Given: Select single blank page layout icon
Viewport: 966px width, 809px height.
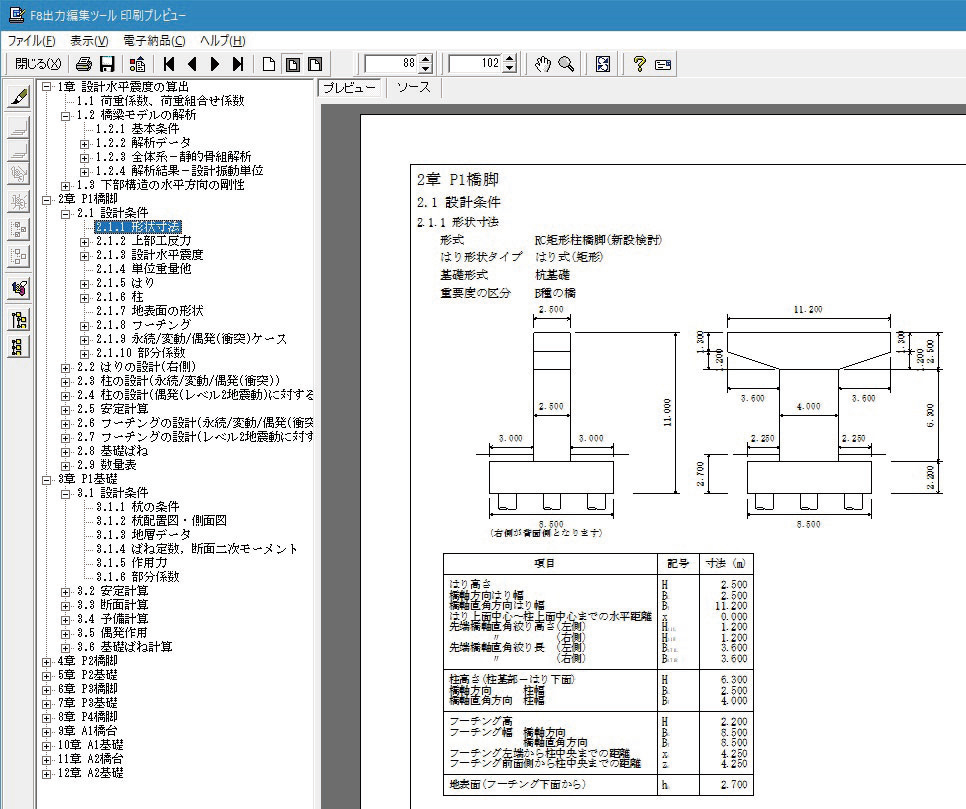Looking at the screenshot, I should pyautogui.click(x=269, y=64).
